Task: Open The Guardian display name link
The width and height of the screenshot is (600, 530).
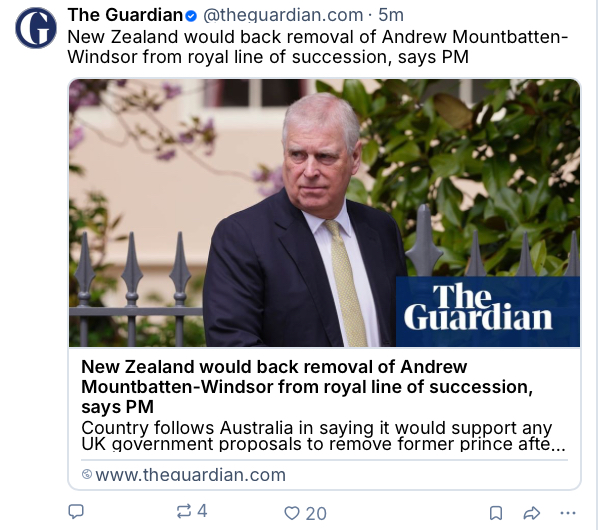Action: (125, 15)
